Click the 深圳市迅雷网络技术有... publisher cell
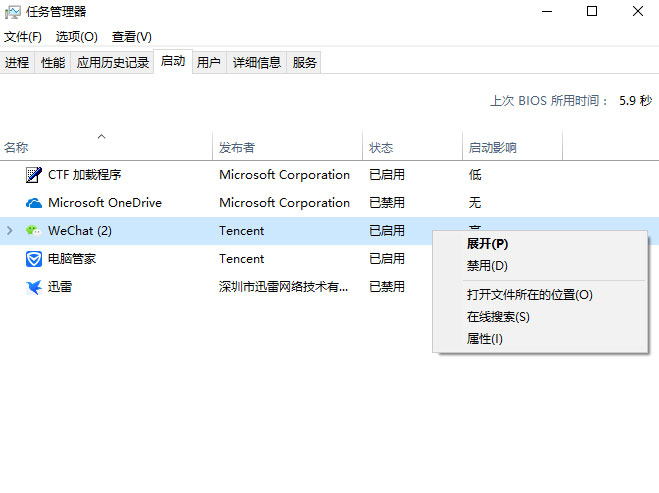This screenshot has width=659, height=493. [284, 287]
